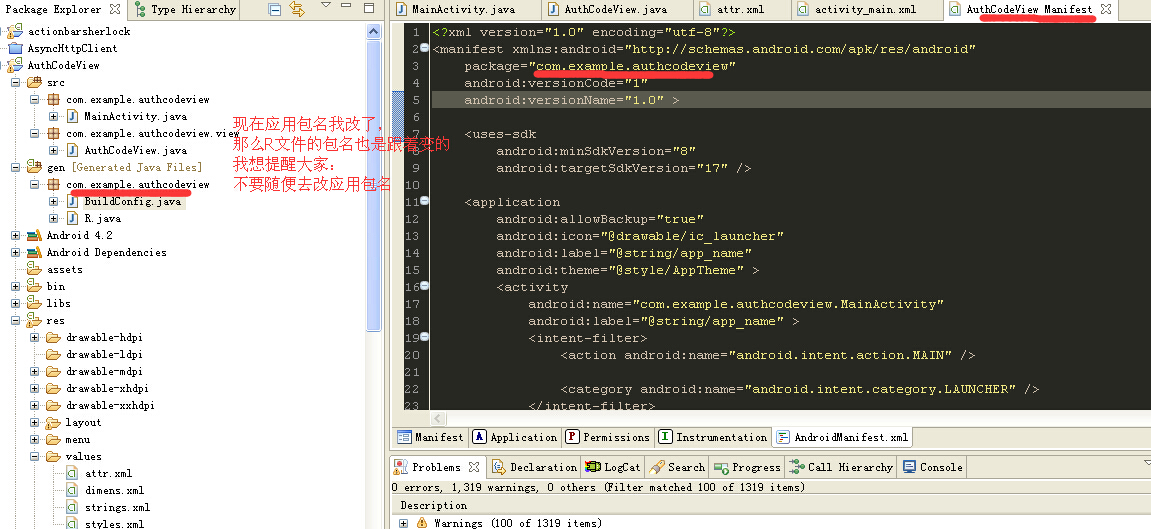Collapse the gen Generated Java Files folder
This screenshot has height=529, width=1151.
[15, 167]
